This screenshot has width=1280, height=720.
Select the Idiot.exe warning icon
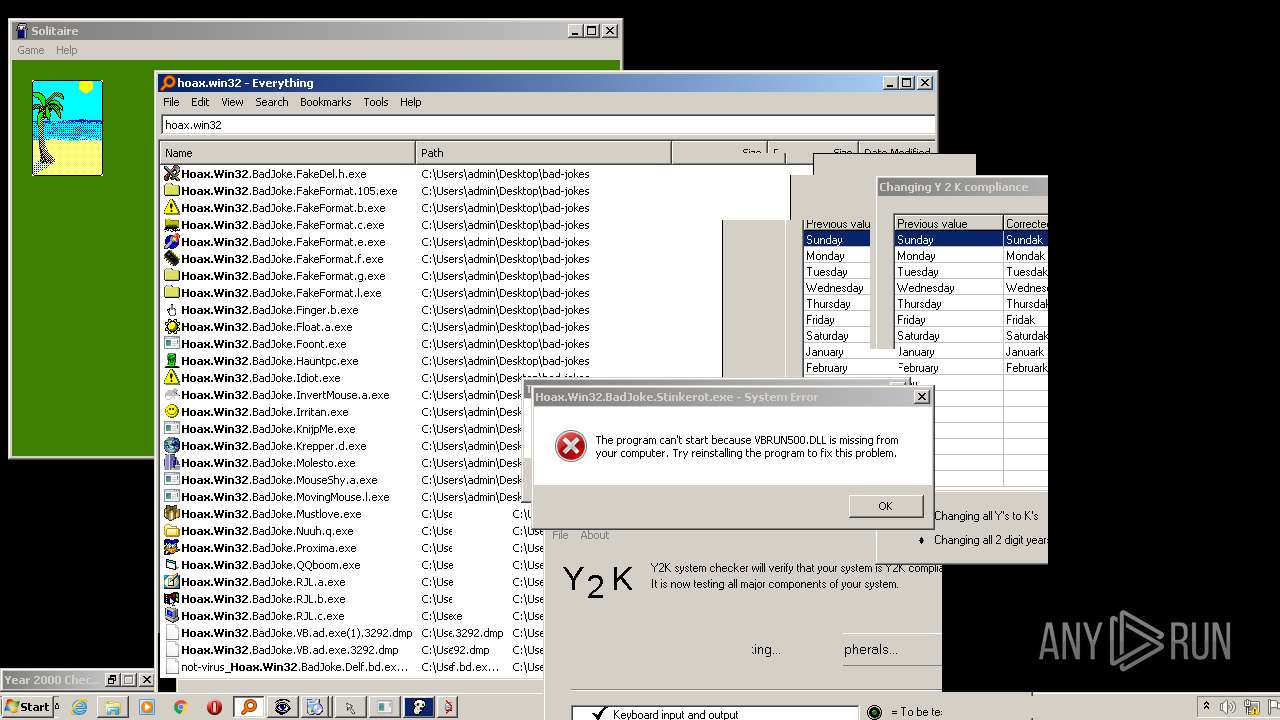coord(172,378)
